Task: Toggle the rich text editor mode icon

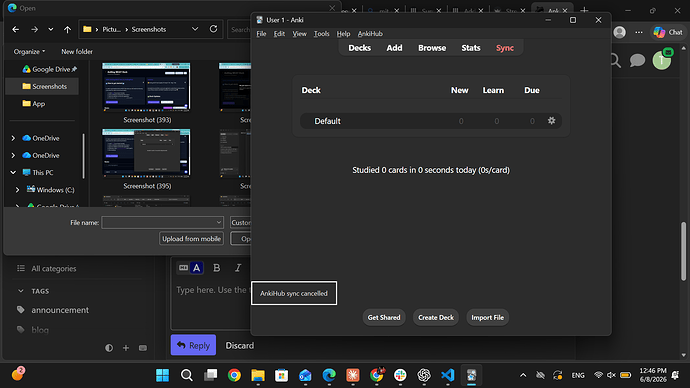Action: 184,267
